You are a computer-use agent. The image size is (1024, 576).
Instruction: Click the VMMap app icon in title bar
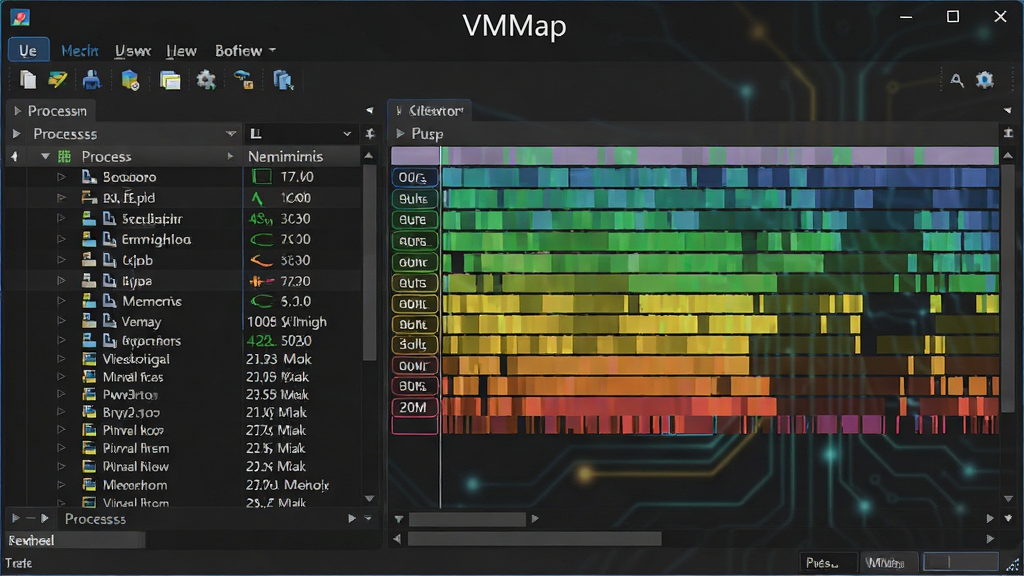coord(20,17)
